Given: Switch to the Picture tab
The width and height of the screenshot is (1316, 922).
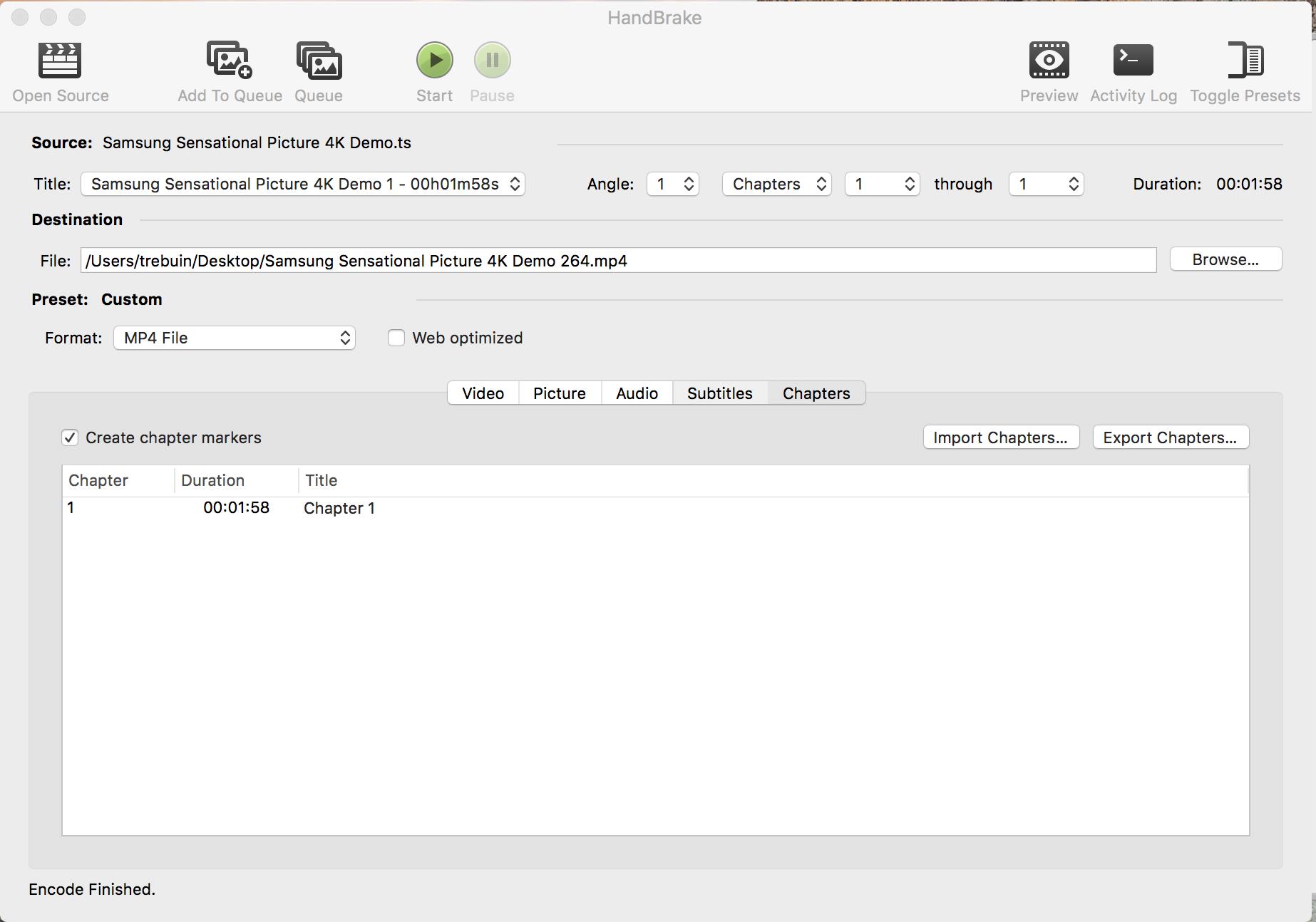Looking at the screenshot, I should (x=560, y=393).
